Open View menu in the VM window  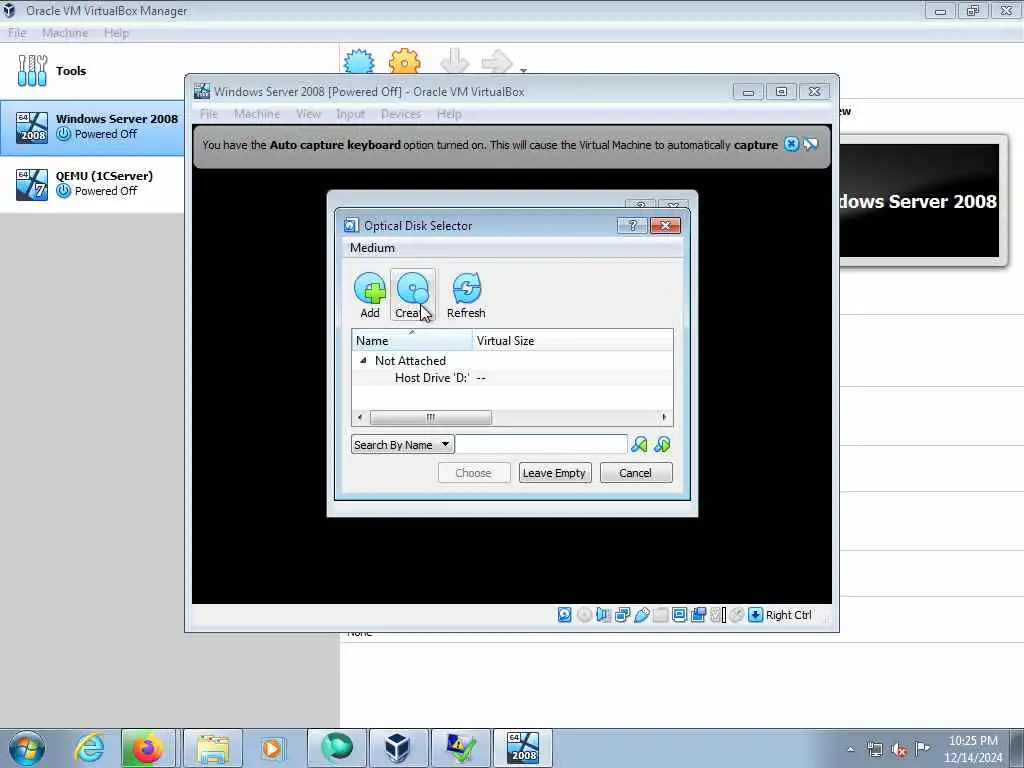(308, 114)
